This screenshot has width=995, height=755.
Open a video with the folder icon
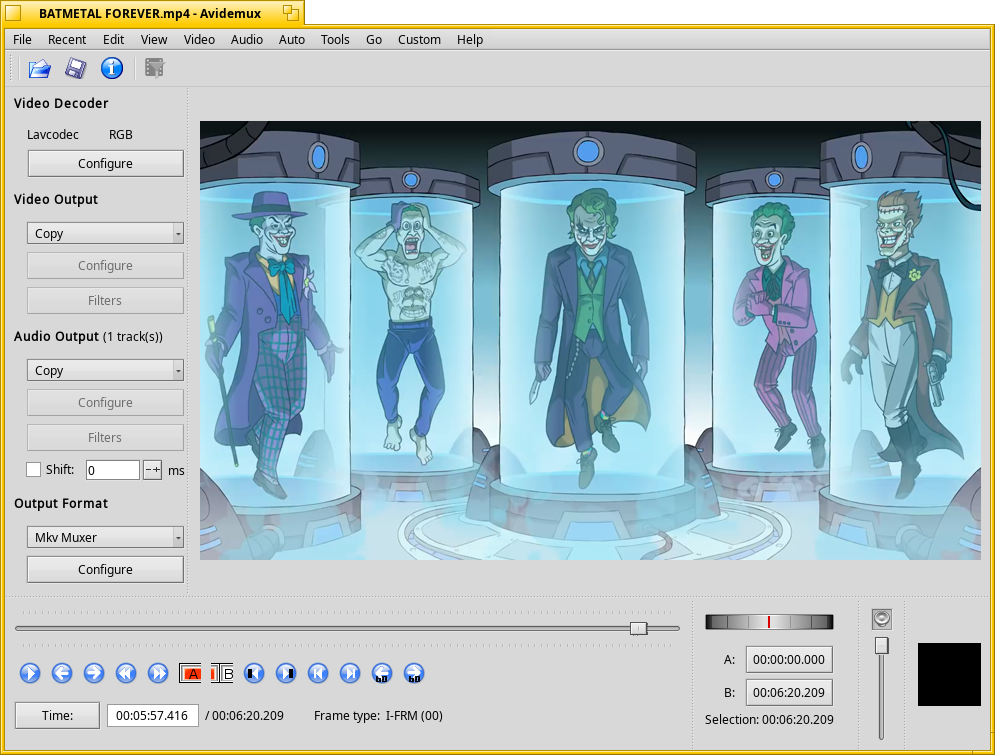coord(39,69)
